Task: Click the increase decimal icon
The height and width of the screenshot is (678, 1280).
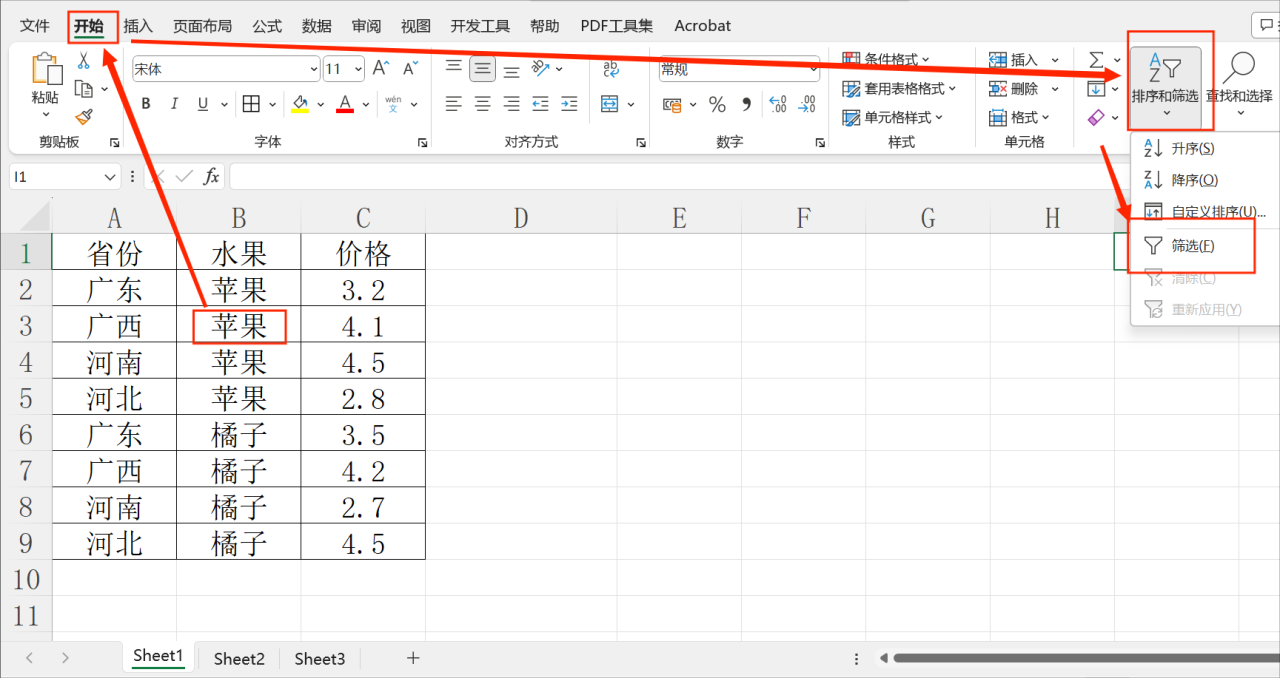Action: click(x=777, y=104)
